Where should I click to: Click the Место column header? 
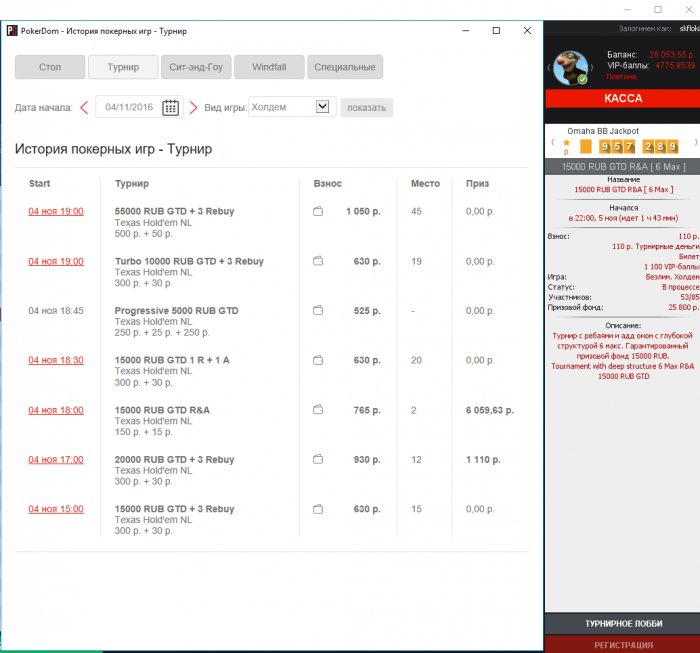pyautogui.click(x=425, y=183)
